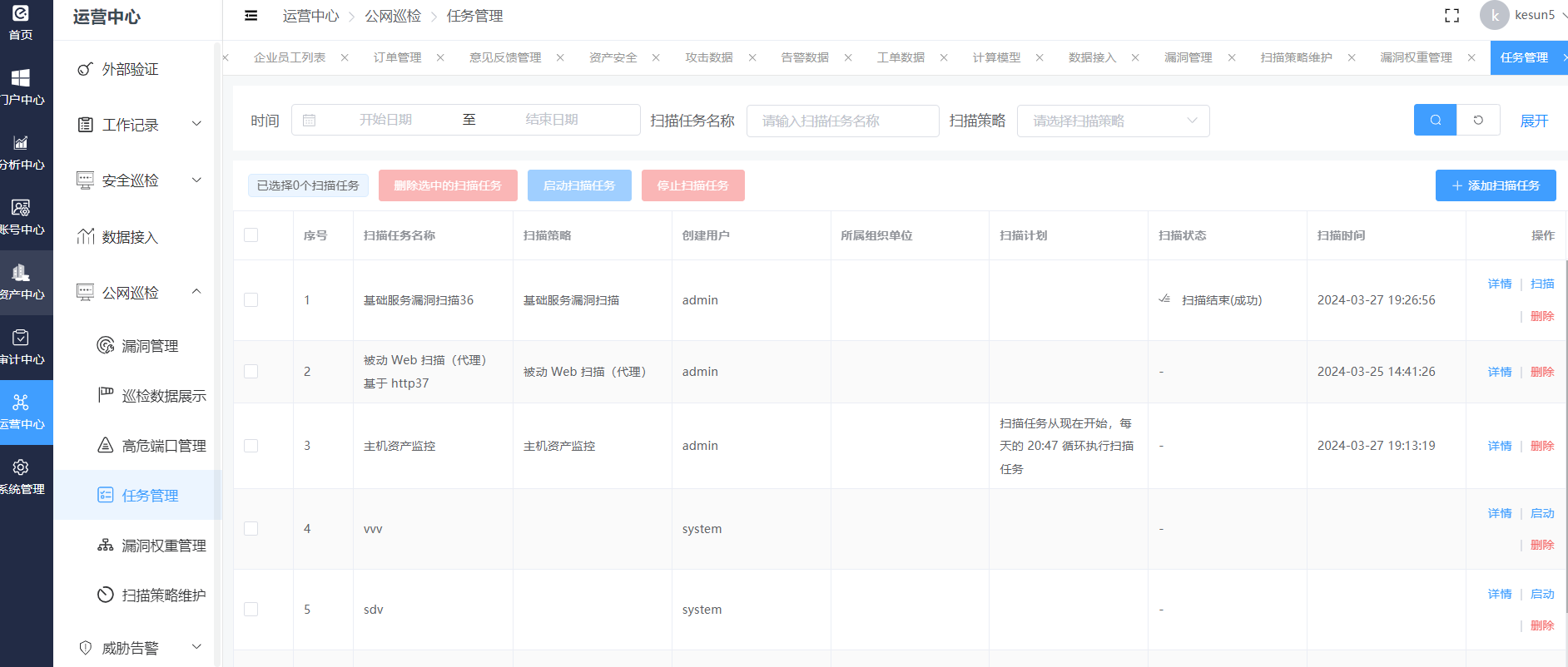Click the kesun5 user avatar
The width and height of the screenshot is (1568, 667).
[x=1495, y=15]
